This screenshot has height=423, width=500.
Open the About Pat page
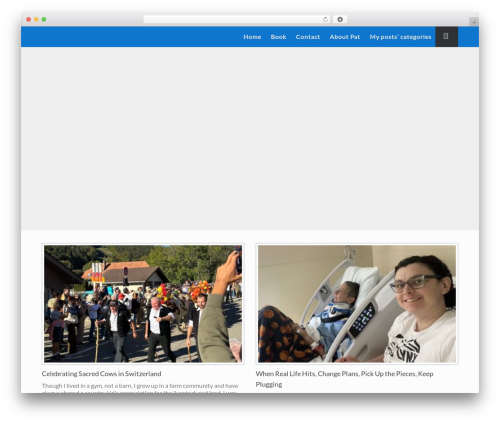(x=345, y=37)
